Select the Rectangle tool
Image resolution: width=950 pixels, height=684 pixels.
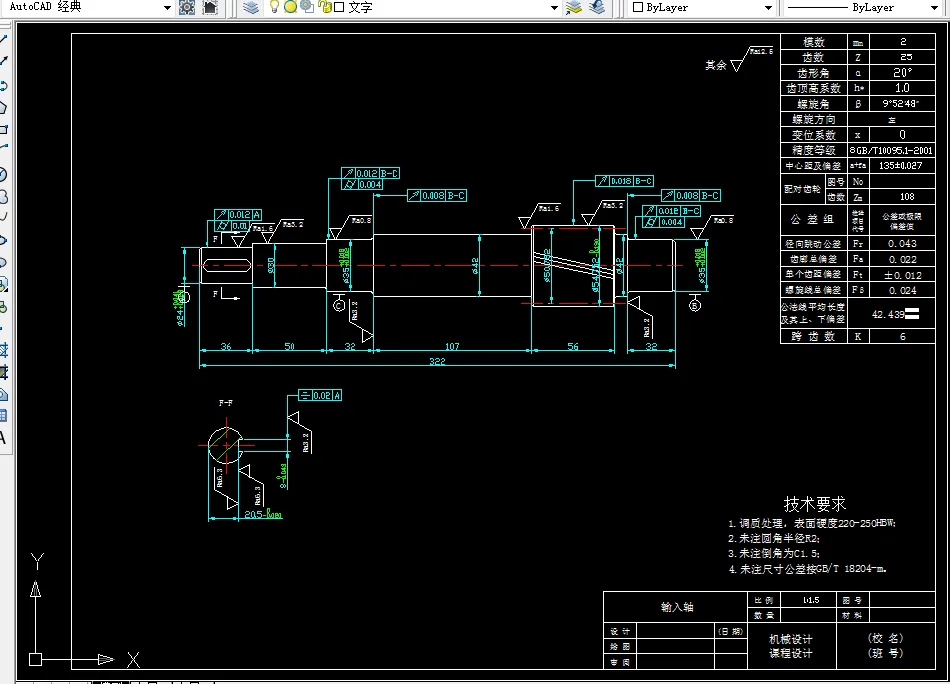pyautogui.click(x=3, y=129)
